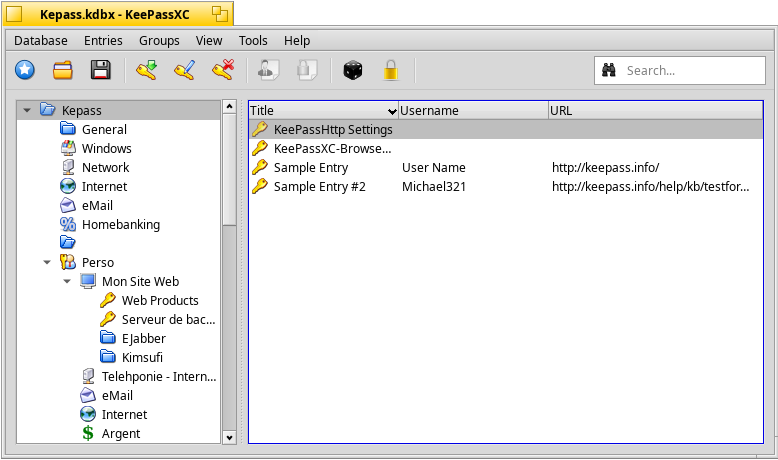Select the eMail group under Perso
Viewport: 778px width, 460px height.
pos(117,395)
